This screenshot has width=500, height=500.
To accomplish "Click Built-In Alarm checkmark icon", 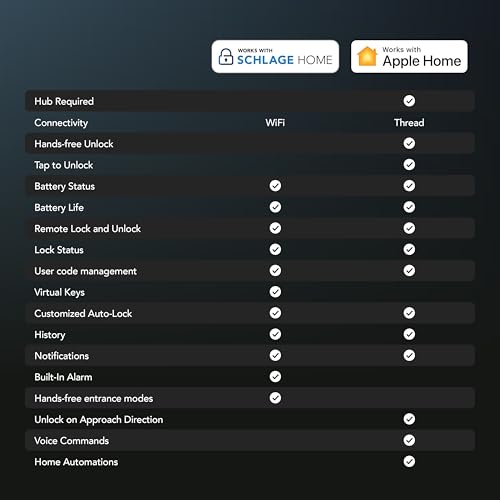I will 275,377.
